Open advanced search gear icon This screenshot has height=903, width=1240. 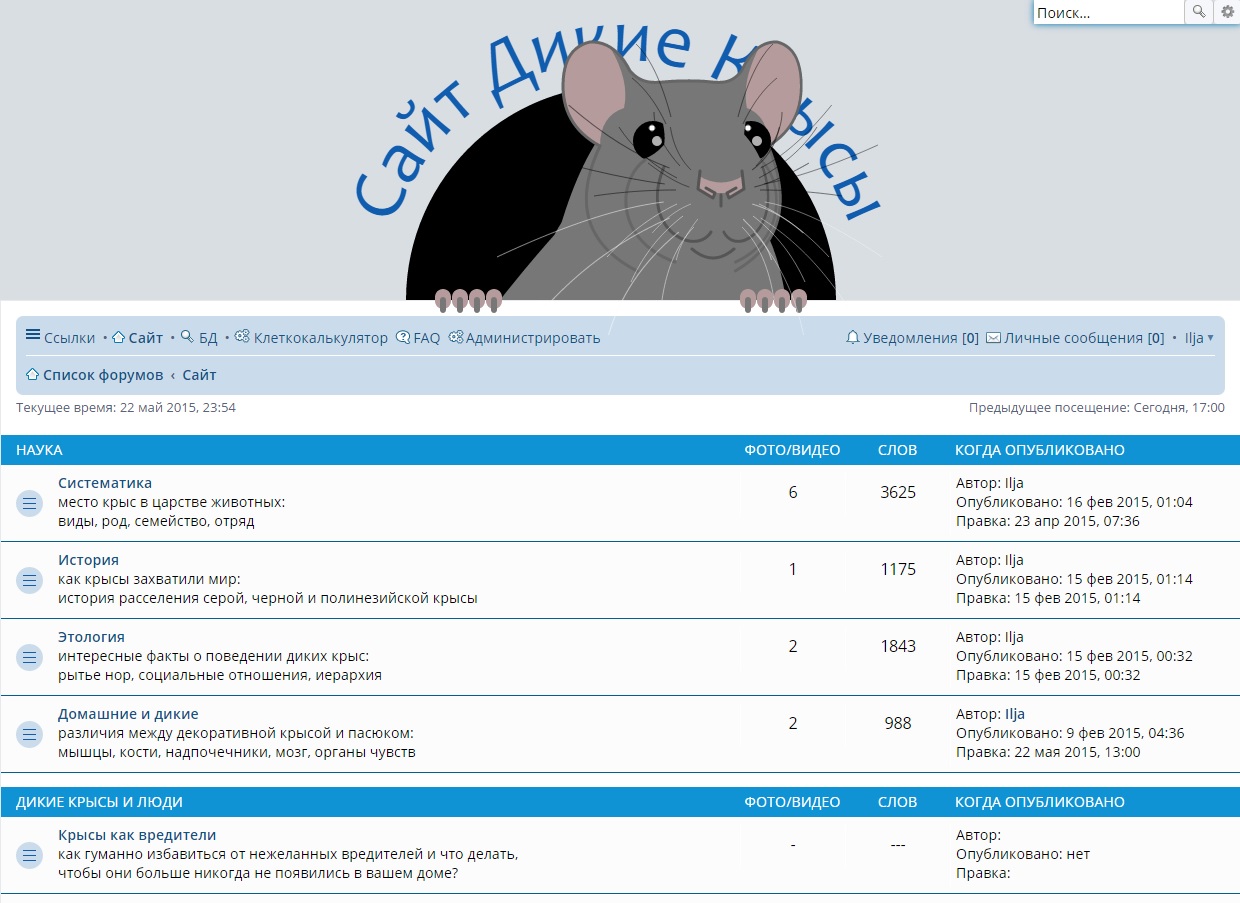(1228, 12)
